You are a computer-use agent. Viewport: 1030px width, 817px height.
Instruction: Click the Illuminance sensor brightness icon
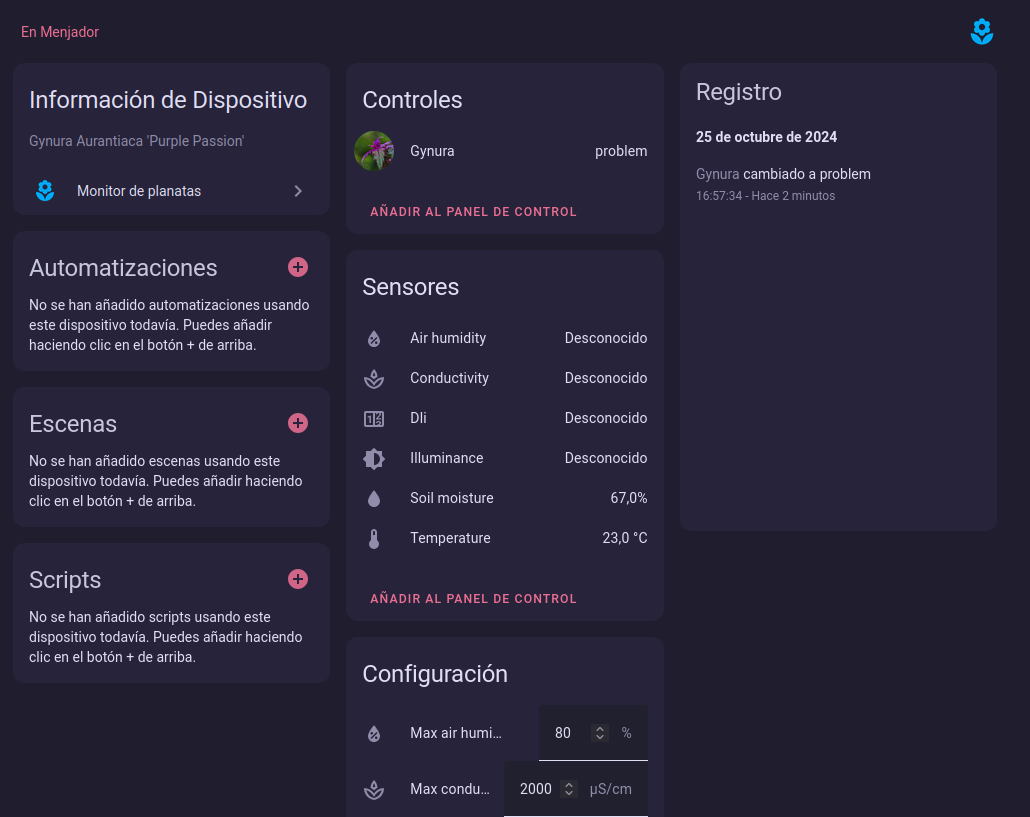[374, 458]
